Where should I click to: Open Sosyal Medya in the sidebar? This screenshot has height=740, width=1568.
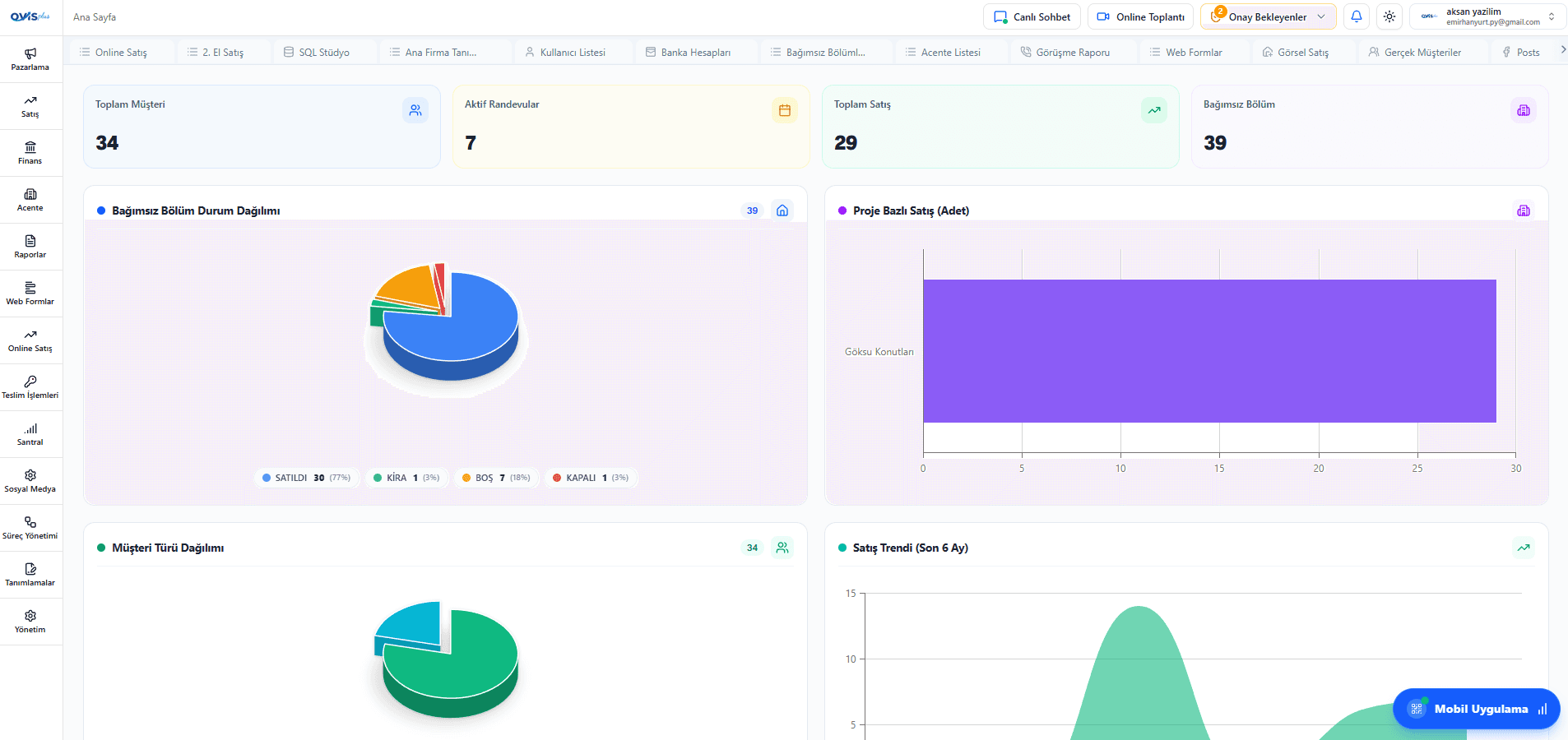point(30,481)
